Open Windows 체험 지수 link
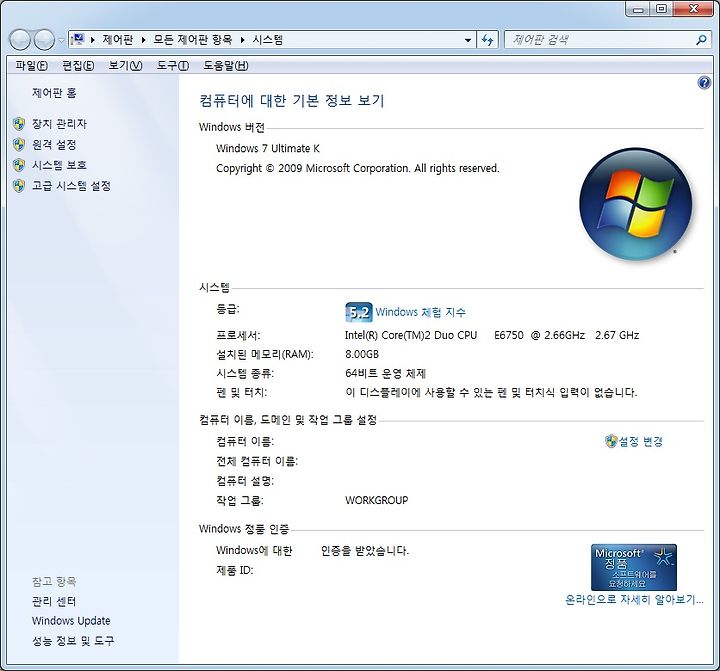Image resolution: width=720 pixels, height=671 pixels. tap(420, 312)
